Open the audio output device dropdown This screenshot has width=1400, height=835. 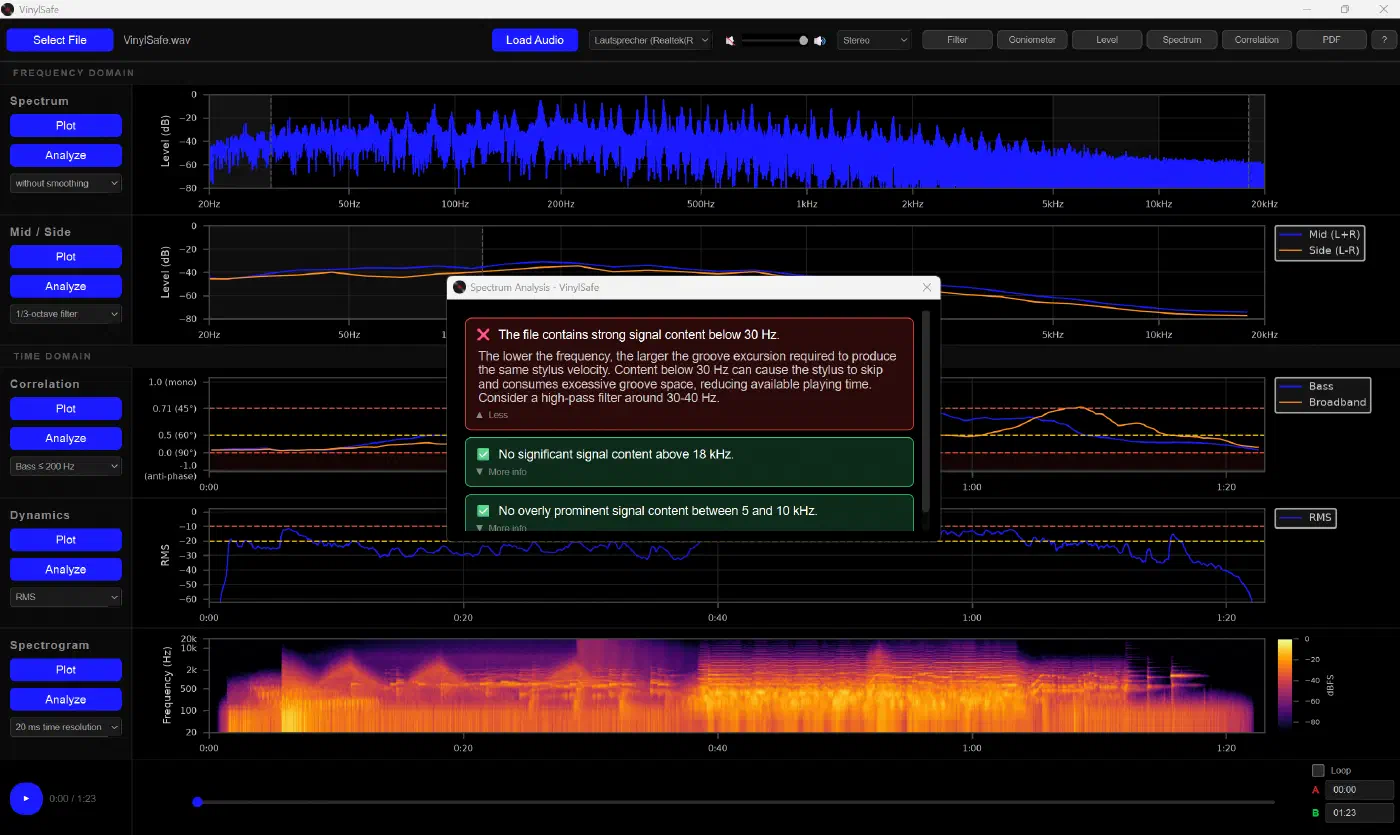[x=650, y=40]
